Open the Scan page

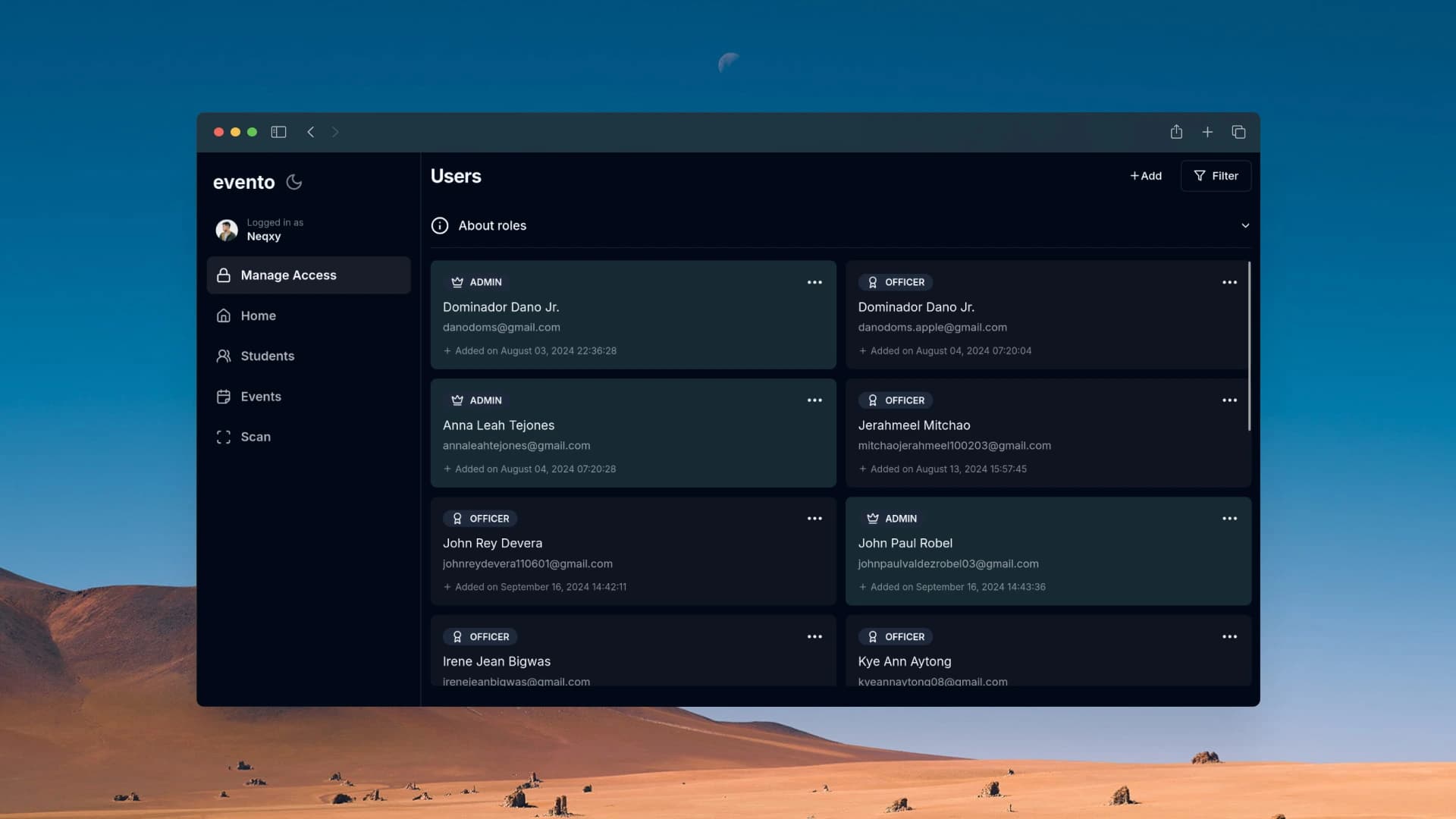point(255,437)
